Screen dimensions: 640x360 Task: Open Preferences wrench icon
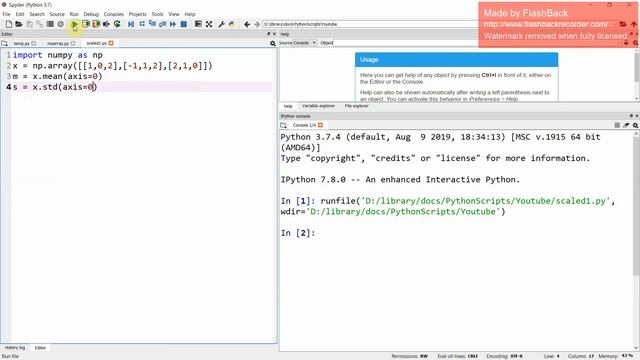click(x=222, y=24)
